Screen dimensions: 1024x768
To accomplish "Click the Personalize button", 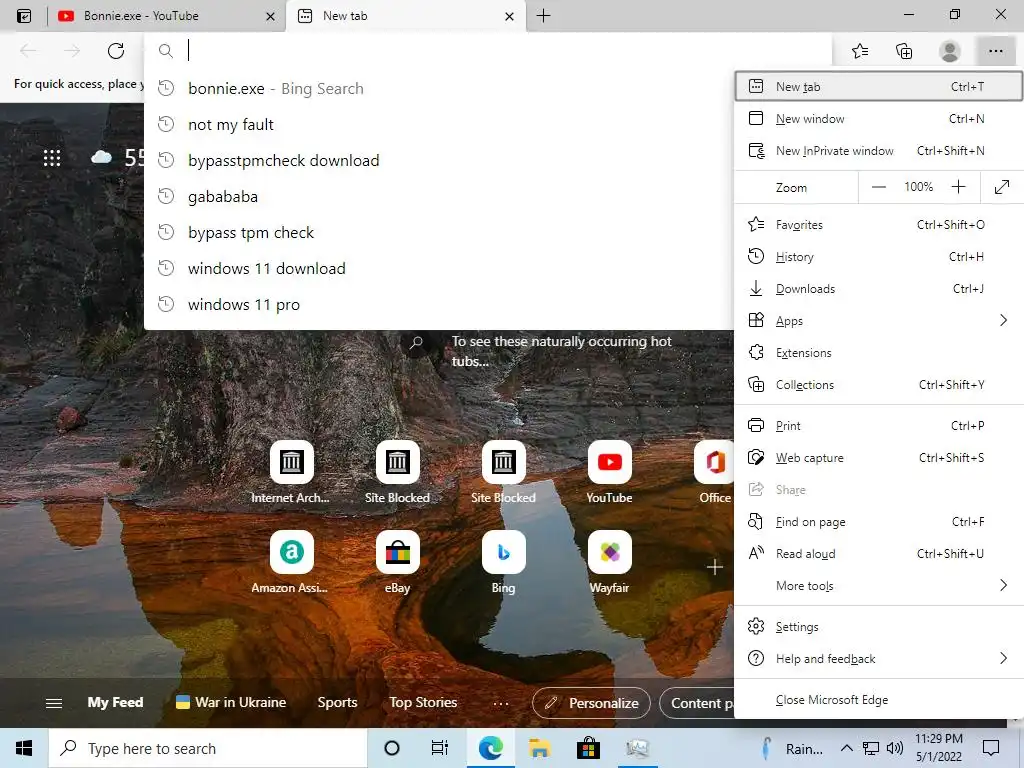I will point(592,703).
